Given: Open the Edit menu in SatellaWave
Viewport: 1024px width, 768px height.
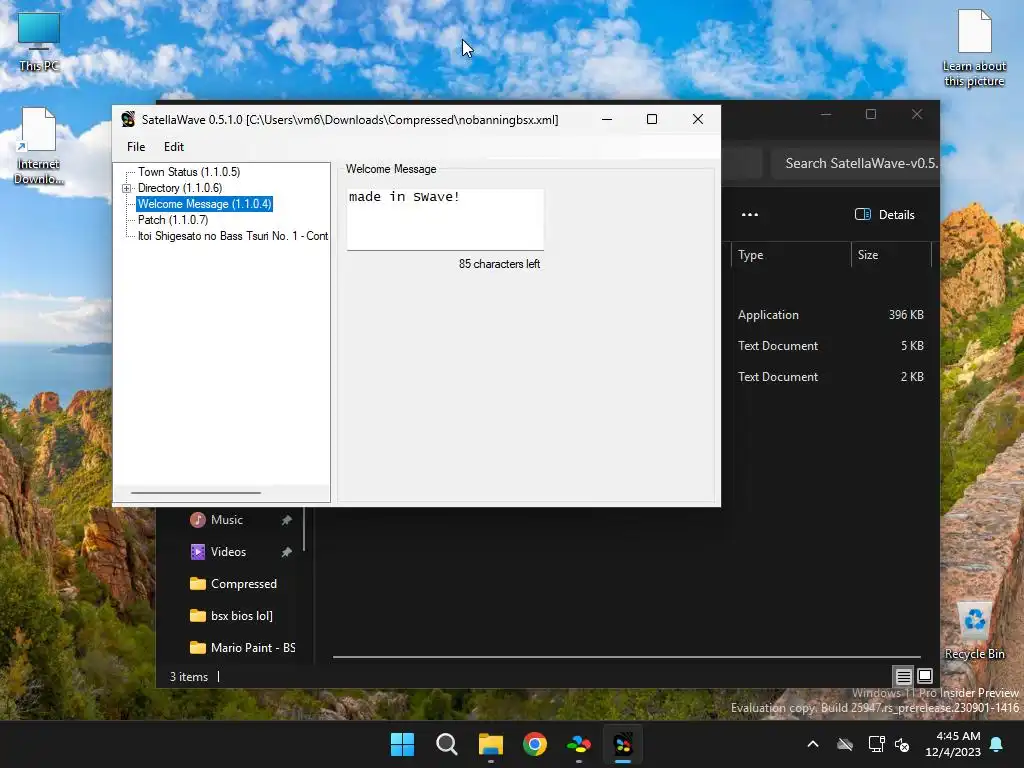Looking at the screenshot, I should [x=174, y=147].
